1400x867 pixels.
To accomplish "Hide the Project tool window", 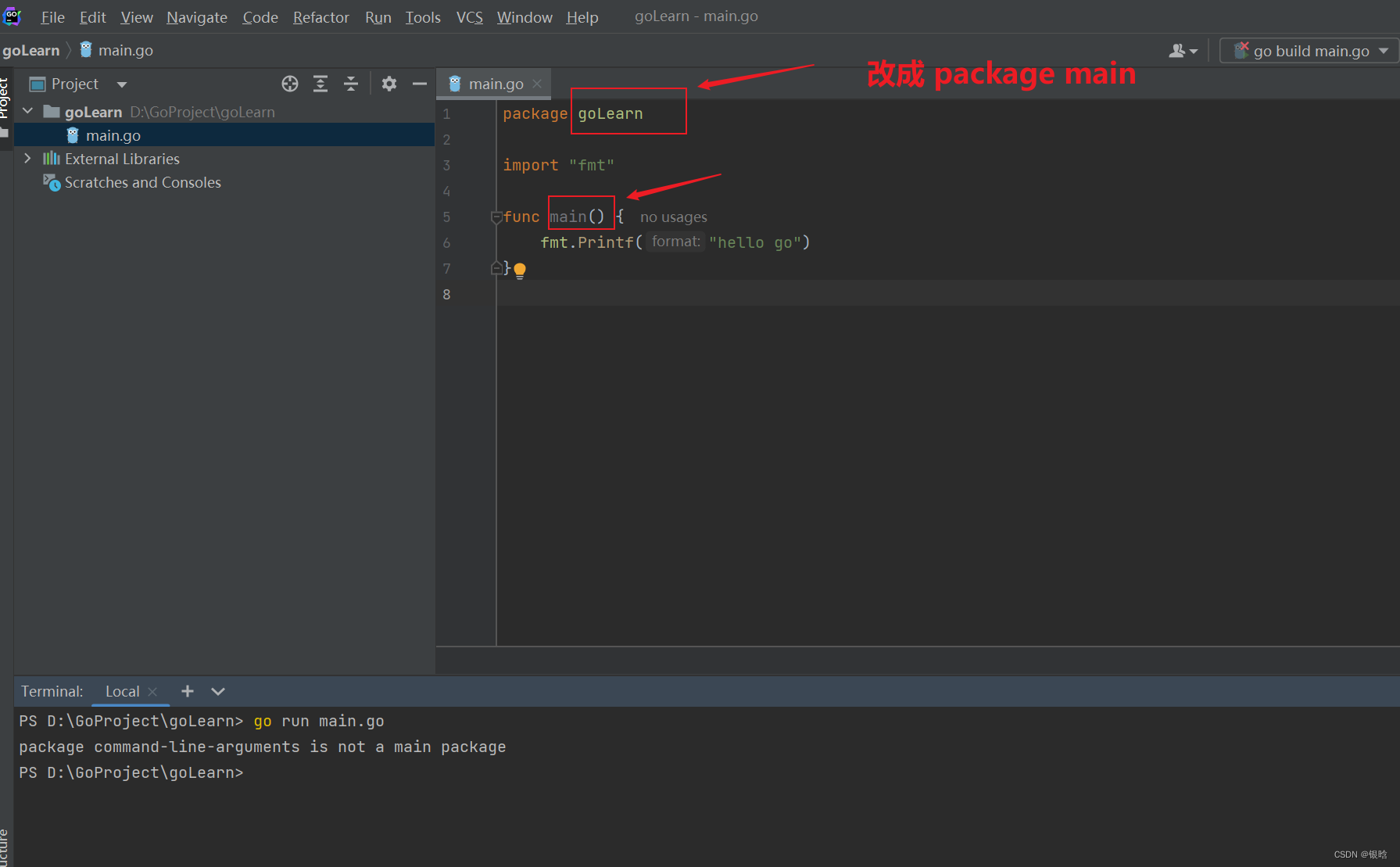I will tap(420, 84).
